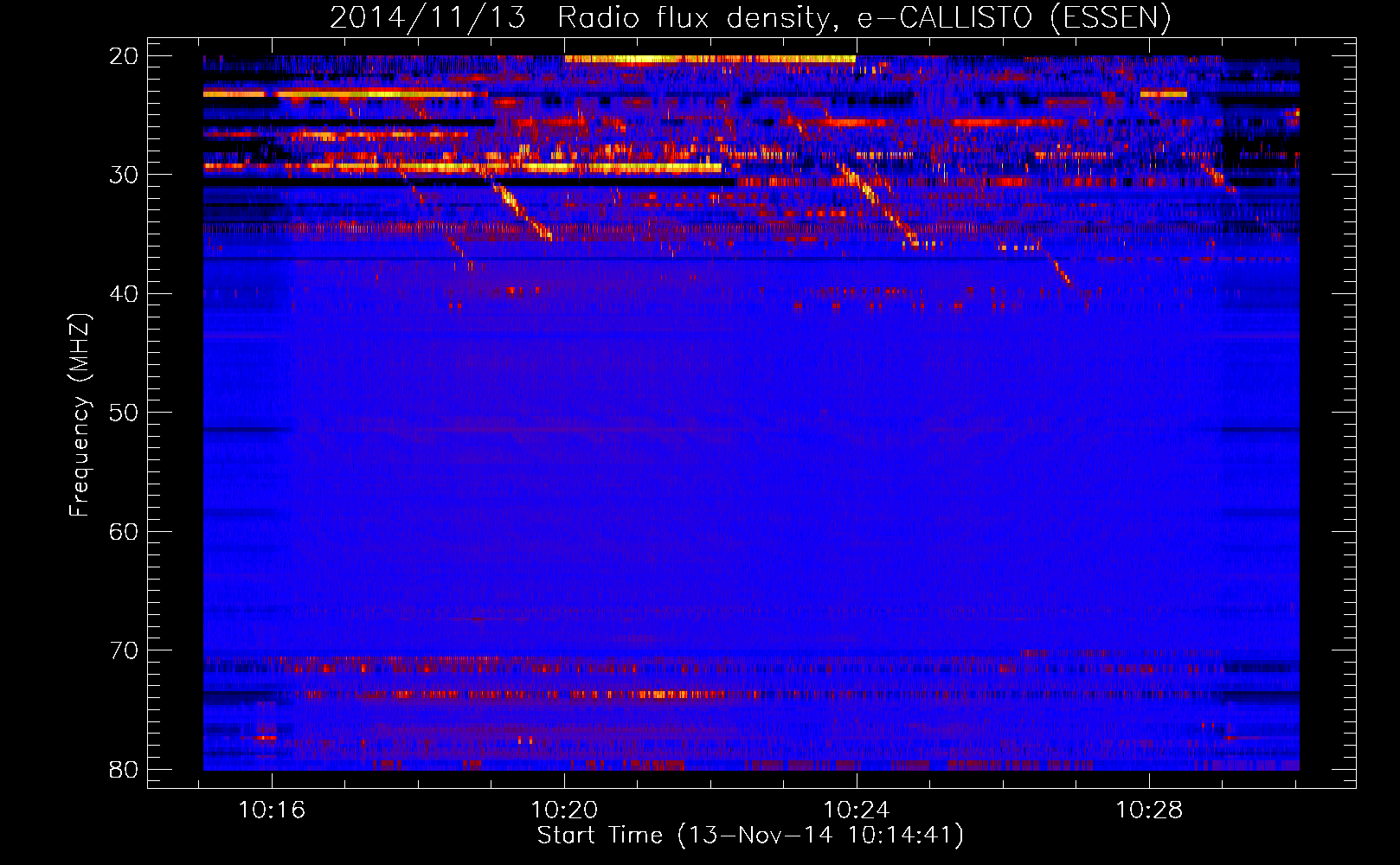
Task: Click the 40 frequency tick label
Action: click(x=124, y=294)
